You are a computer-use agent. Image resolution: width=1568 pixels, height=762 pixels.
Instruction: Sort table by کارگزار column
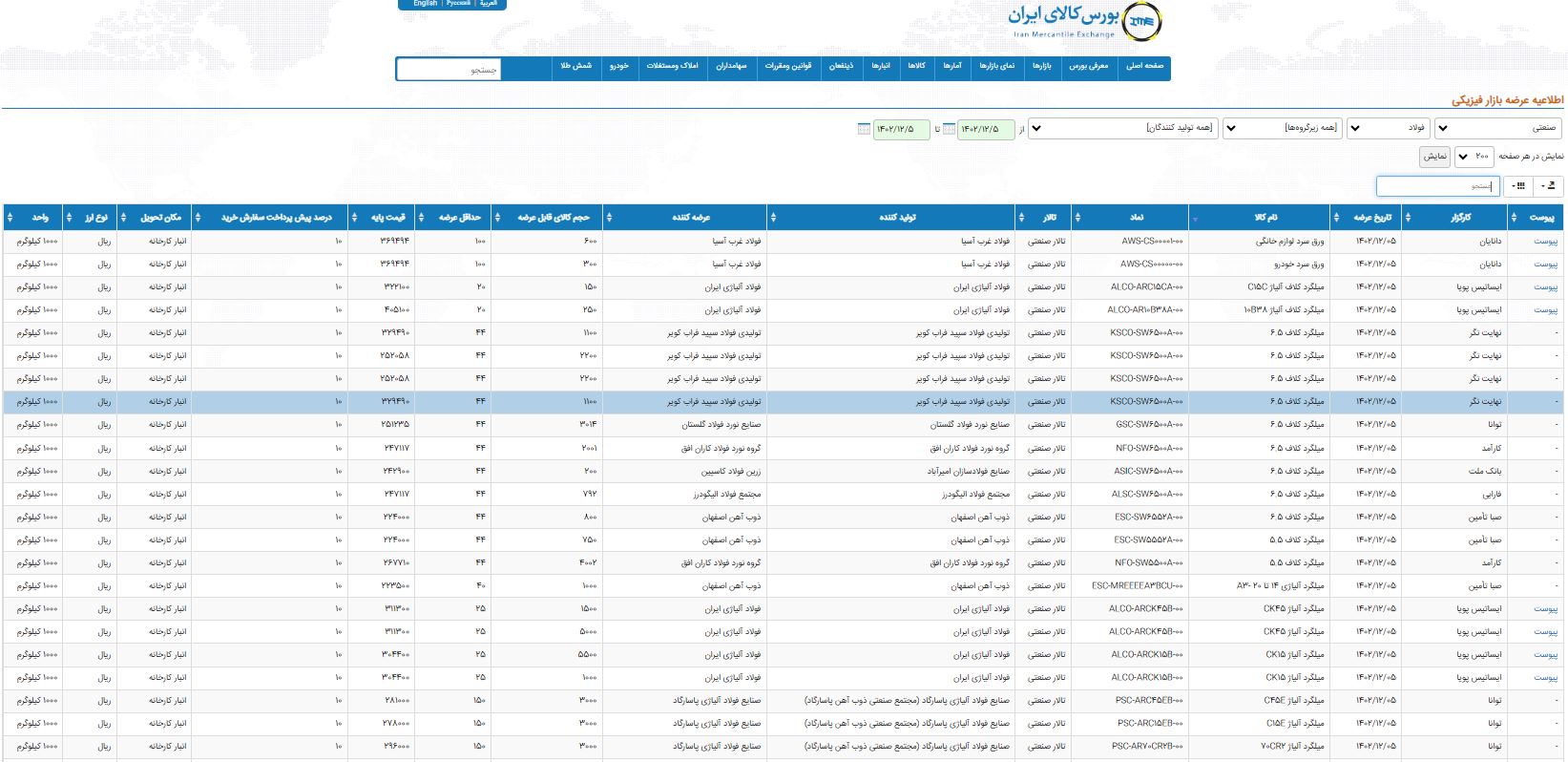tap(1456, 218)
